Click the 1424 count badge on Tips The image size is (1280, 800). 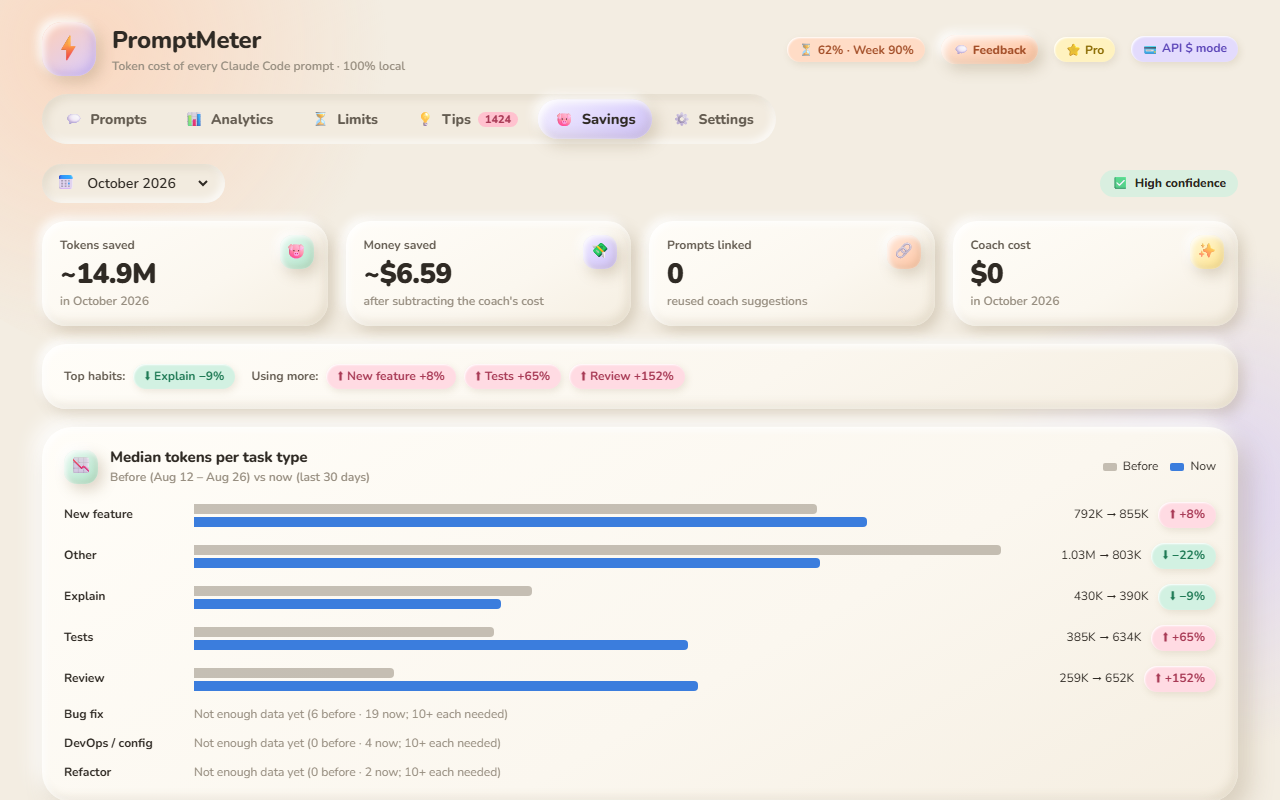click(498, 120)
